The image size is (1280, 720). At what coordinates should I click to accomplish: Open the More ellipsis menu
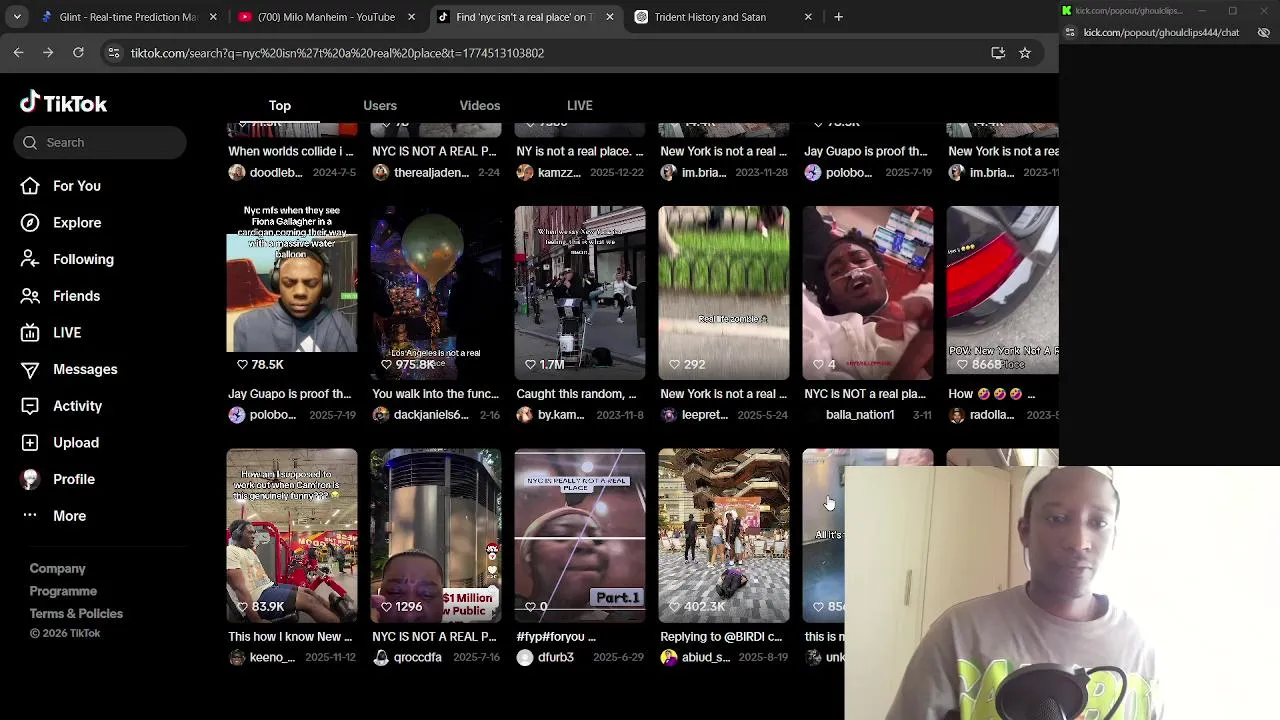(30, 516)
